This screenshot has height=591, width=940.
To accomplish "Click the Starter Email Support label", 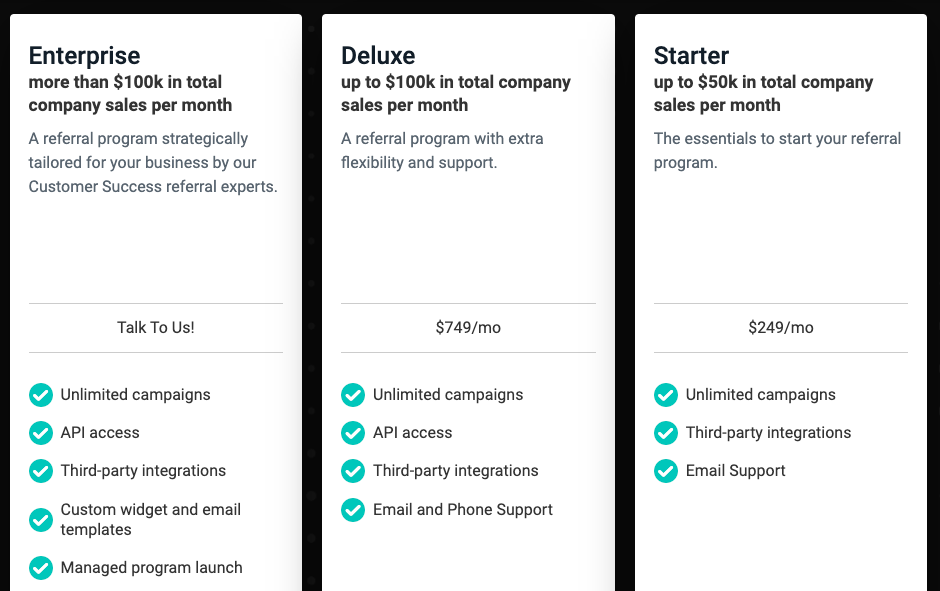I will [736, 471].
